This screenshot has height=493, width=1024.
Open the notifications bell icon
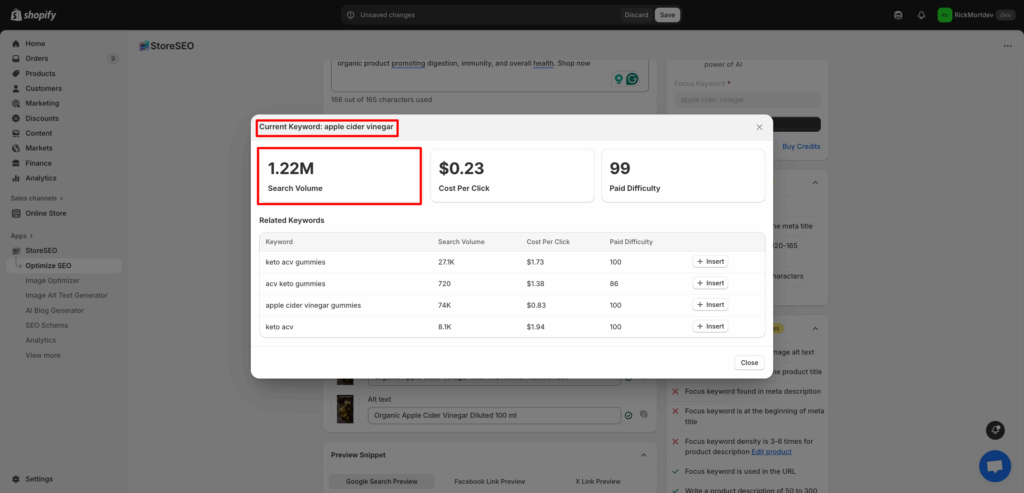(x=921, y=15)
